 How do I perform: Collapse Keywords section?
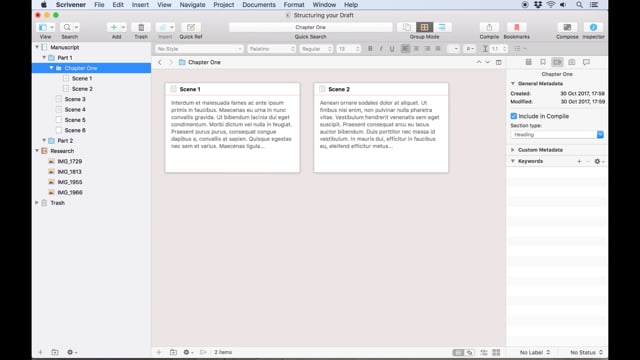[513, 161]
